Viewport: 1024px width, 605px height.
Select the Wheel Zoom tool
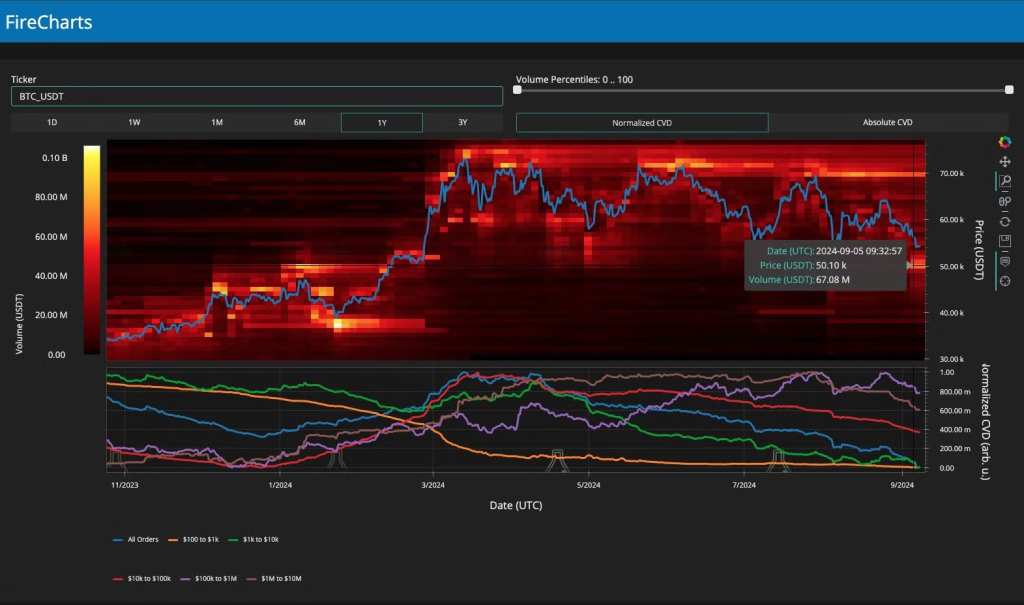pyautogui.click(x=1005, y=201)
